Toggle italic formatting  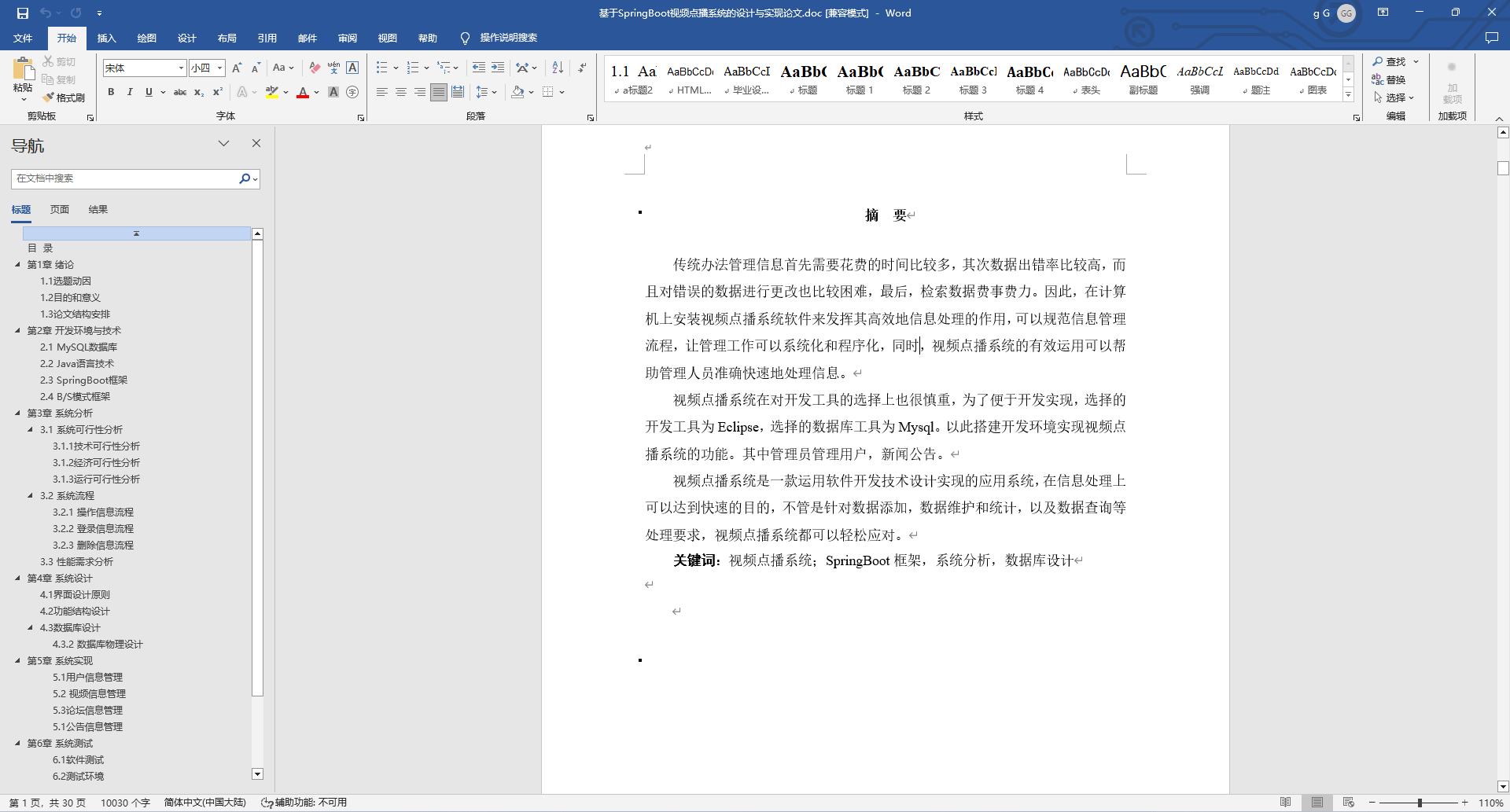pos(130,92)
